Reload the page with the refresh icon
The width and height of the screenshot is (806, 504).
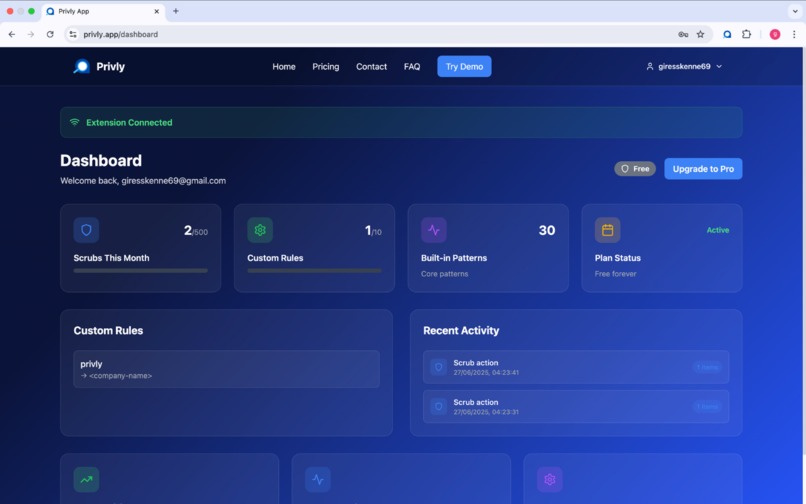[50, 34]
